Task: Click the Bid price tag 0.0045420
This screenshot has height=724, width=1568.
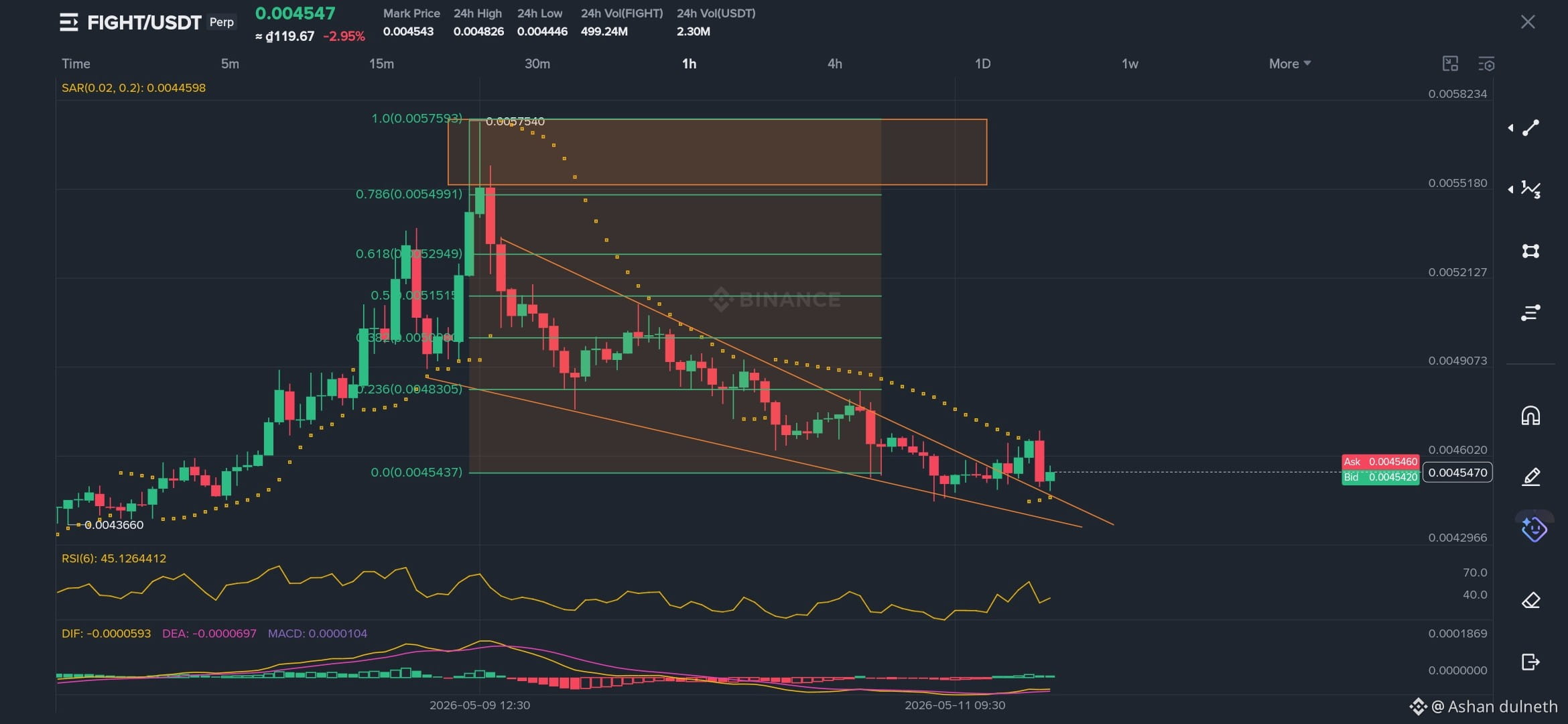Action: click(1380, 477)
